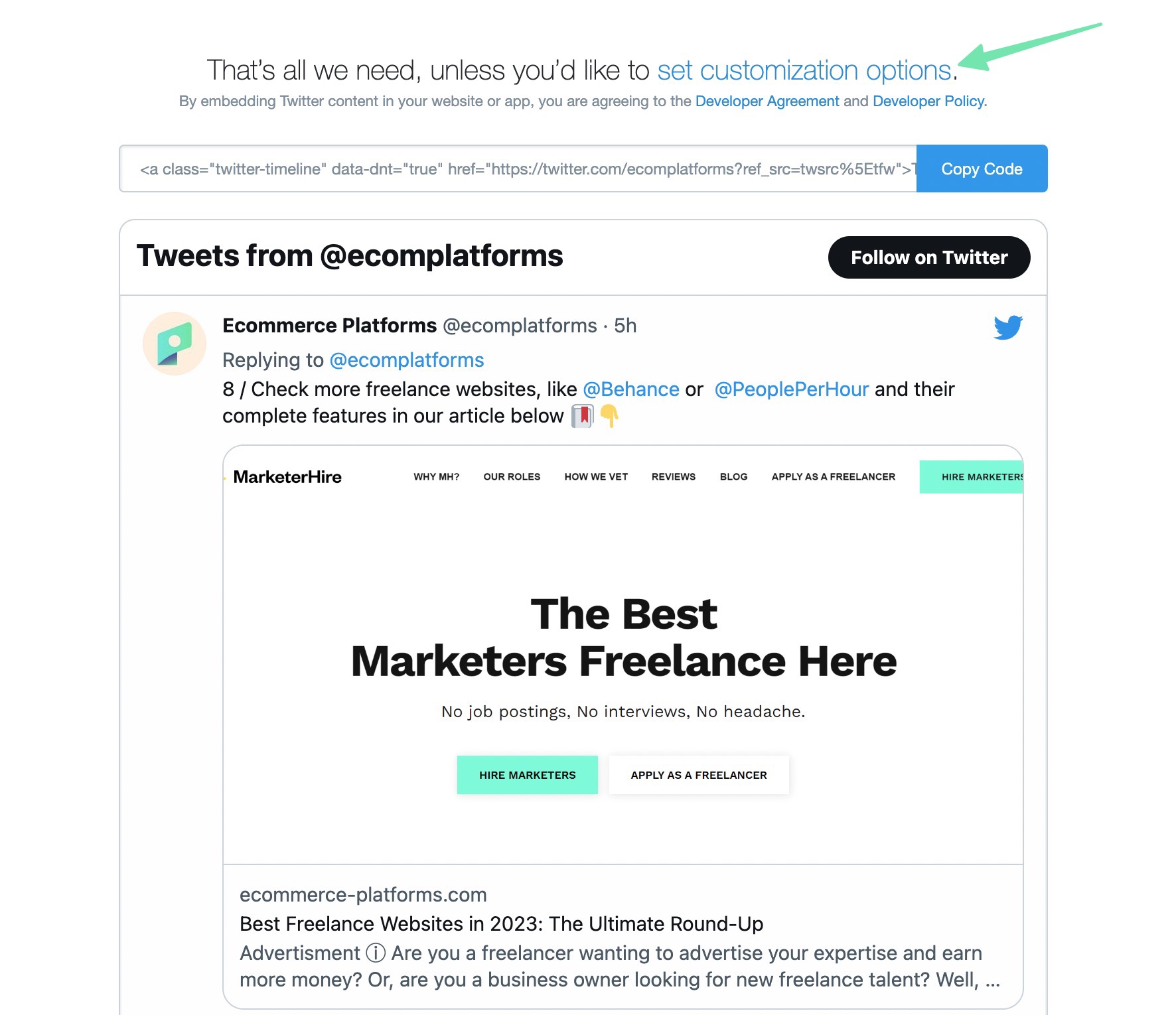The height and width of the screenshot is (1015, 1176).
Task: Open the Developer Agreement link
Action: pyautogui.click(x=767, y=101)
